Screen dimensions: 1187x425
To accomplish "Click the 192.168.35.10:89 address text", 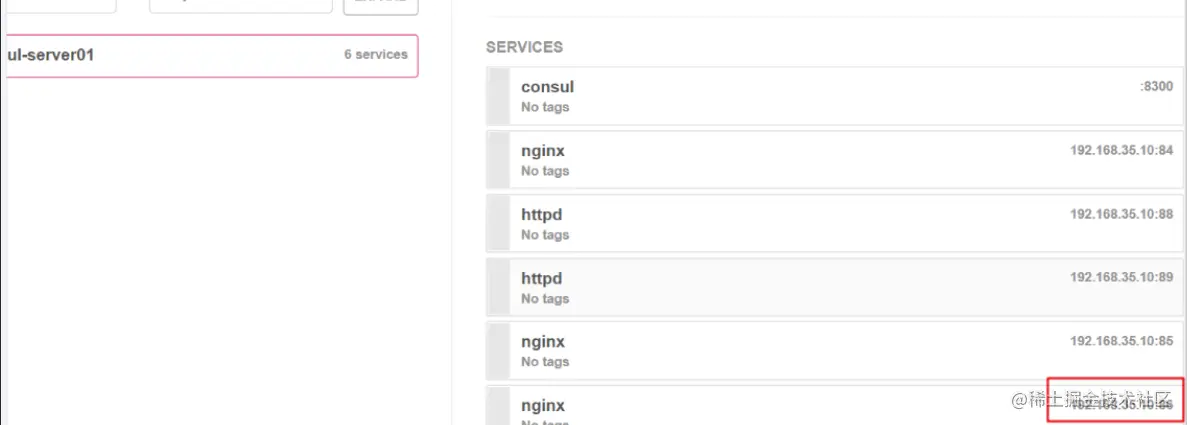I will click(1121, 277).
